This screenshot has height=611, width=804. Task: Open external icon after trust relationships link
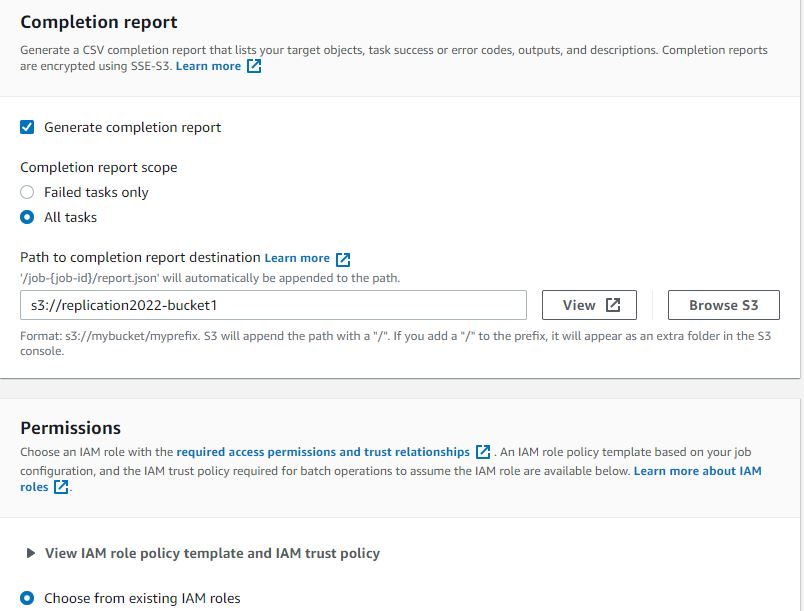(483, 452)
